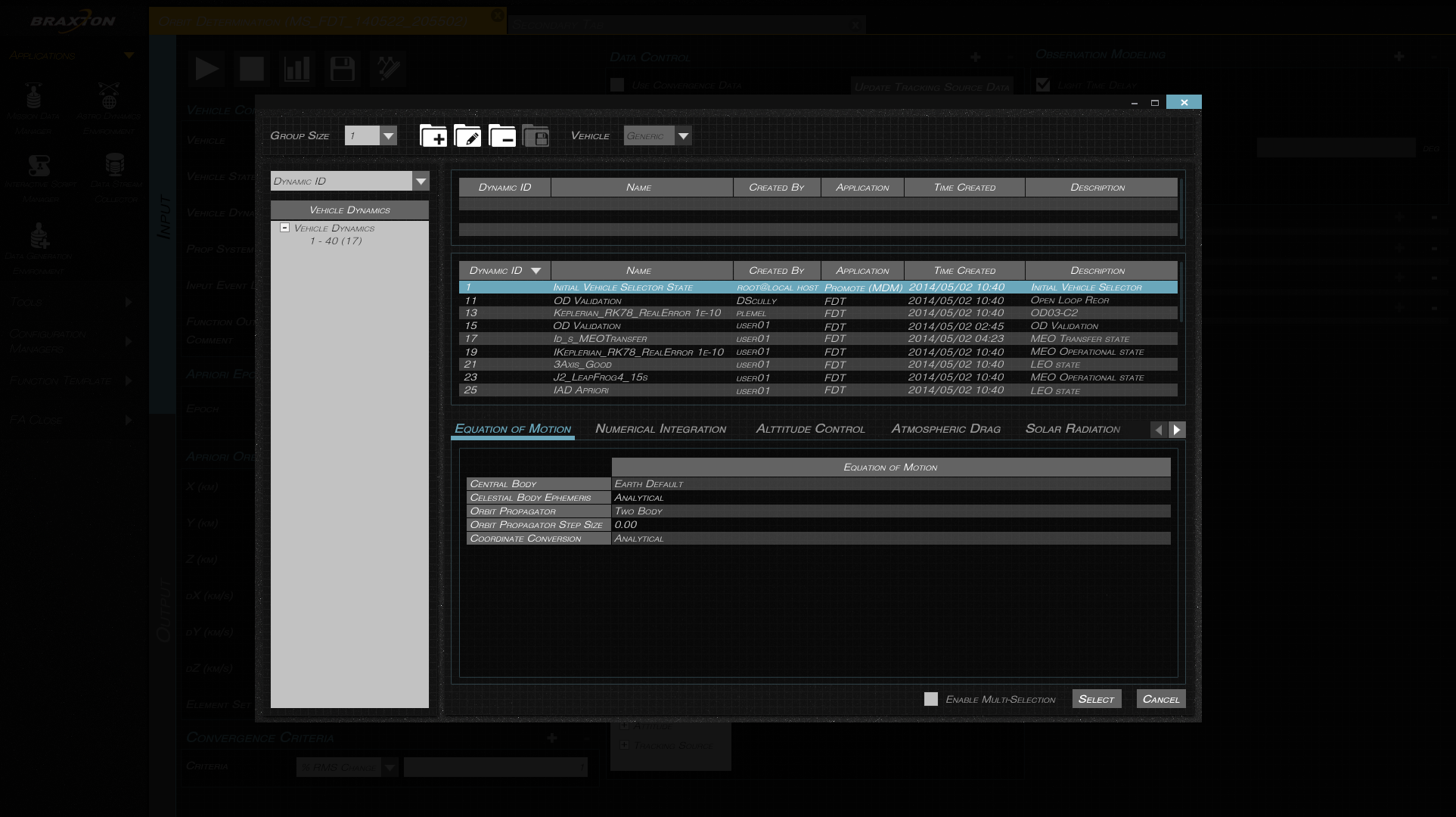
Task: Open the Vehicle Generic dropdown
Action: point(684,135)
